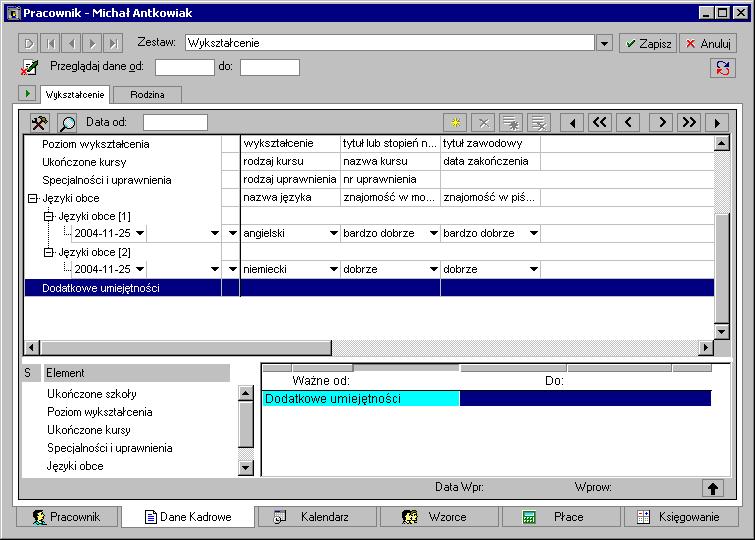Open the Księgowanie bottom tab
The height and width of the screenshot is (540, 755).
coord(681,517)
